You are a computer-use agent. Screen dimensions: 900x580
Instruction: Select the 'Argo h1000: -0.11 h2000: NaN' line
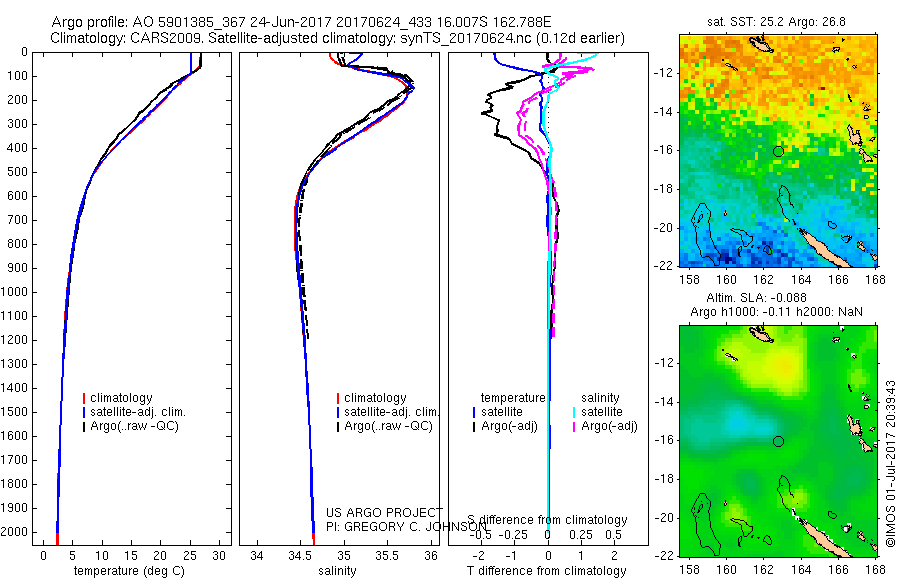pos(776,311)
